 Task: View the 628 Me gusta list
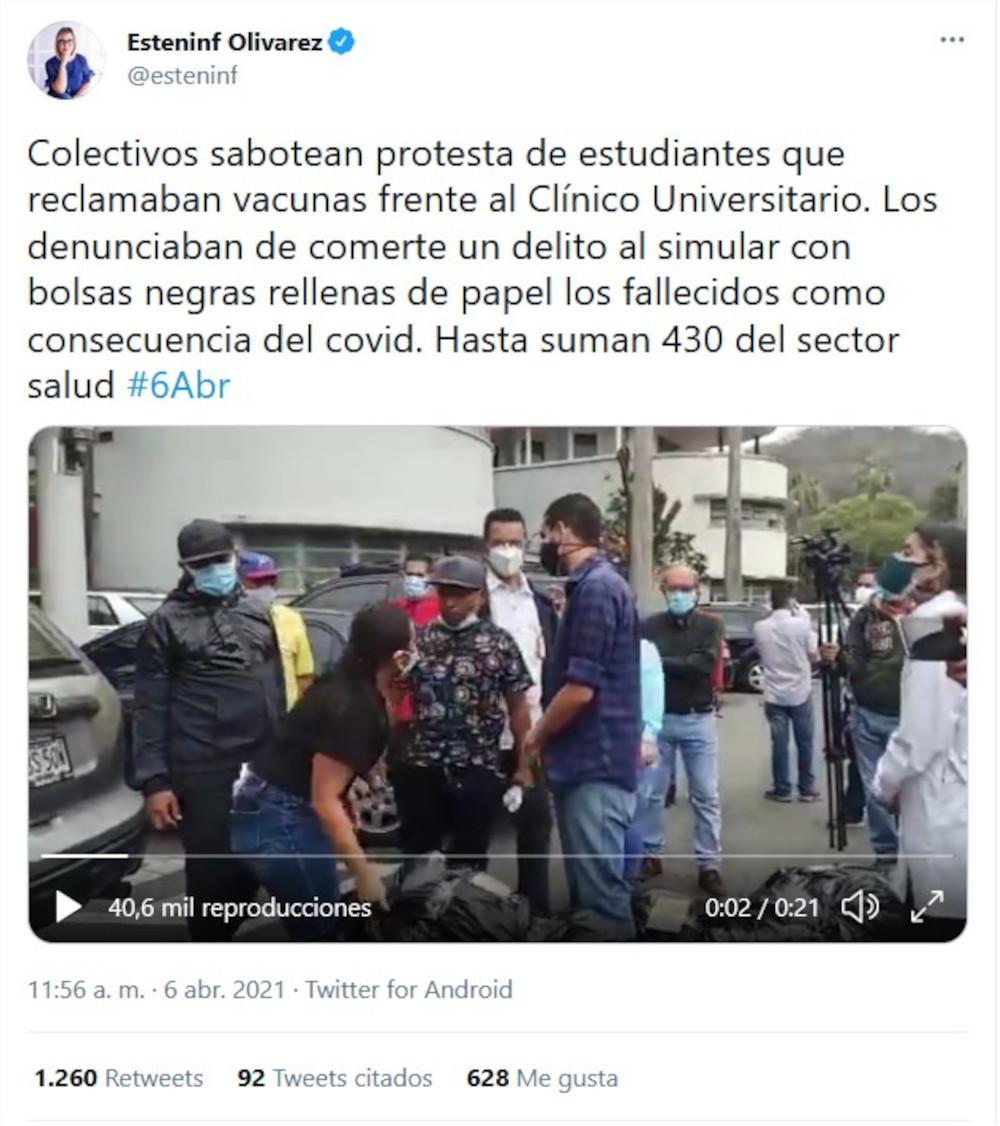pyautogui.click(x=542, y=1078)
